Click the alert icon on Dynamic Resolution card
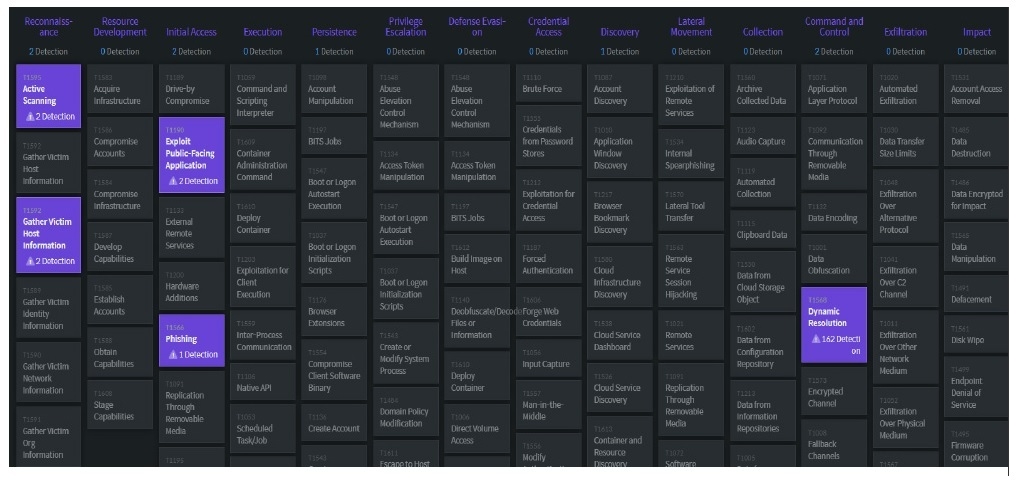Viewport: 1019px width, 481px height. [x=817, y=339]
